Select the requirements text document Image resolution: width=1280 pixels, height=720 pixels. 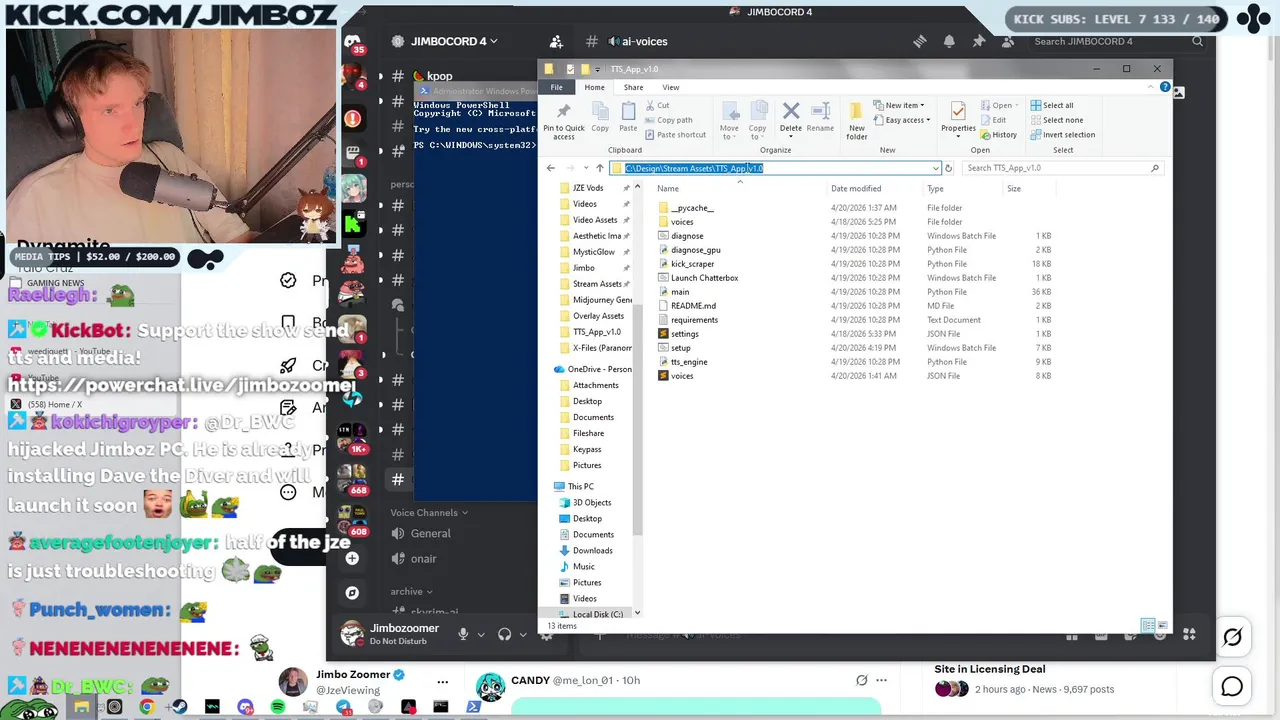694,320
